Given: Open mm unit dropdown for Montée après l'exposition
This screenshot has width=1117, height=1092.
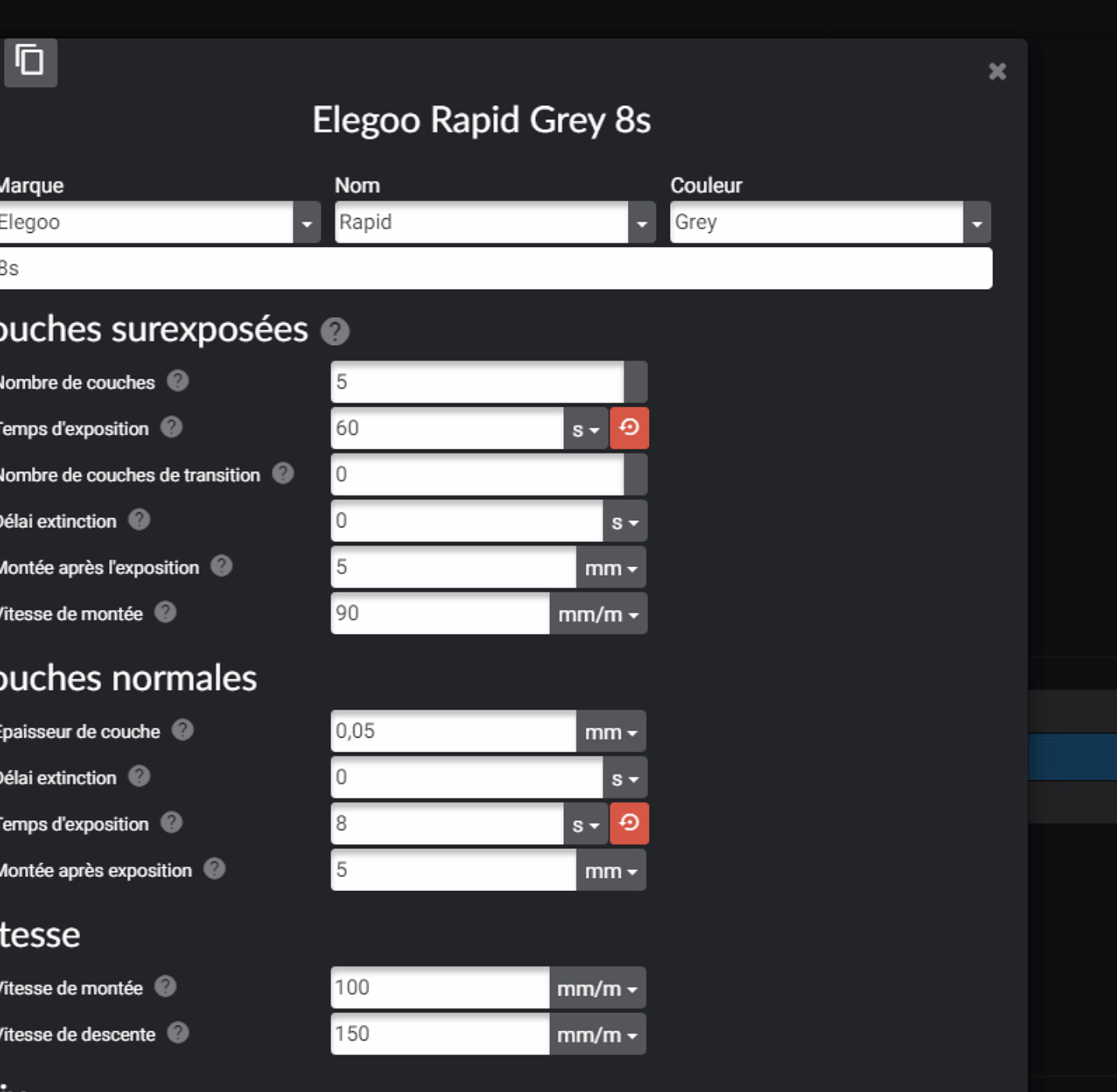Looking at the screenshot, I should (611, 567).
